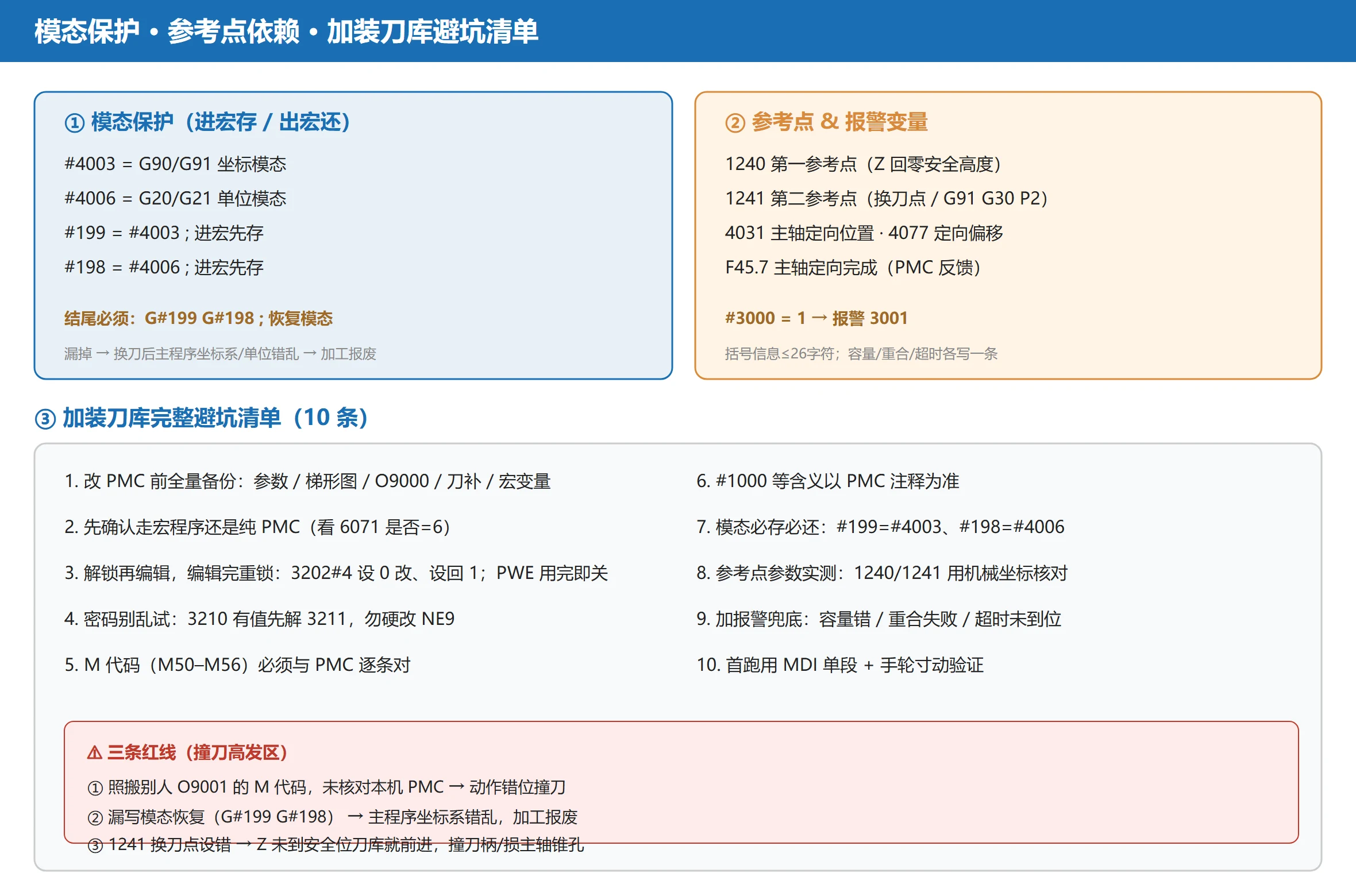The image size is (1356, 896).
Task: Click the note 括号信息≤26字符
Action: [861, 354]
